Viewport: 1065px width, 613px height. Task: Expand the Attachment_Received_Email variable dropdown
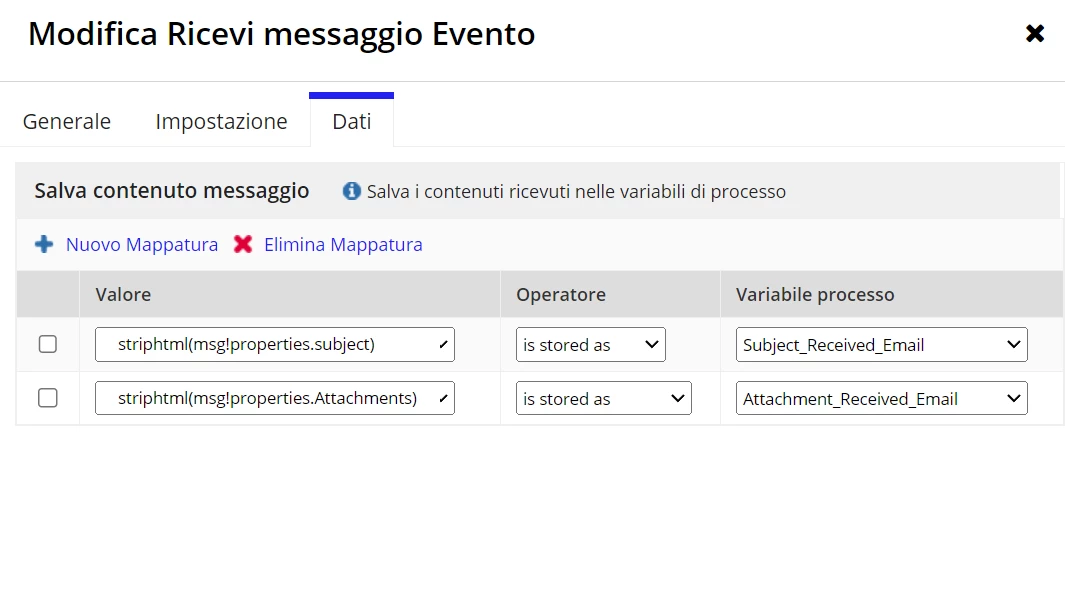(882, 398)
